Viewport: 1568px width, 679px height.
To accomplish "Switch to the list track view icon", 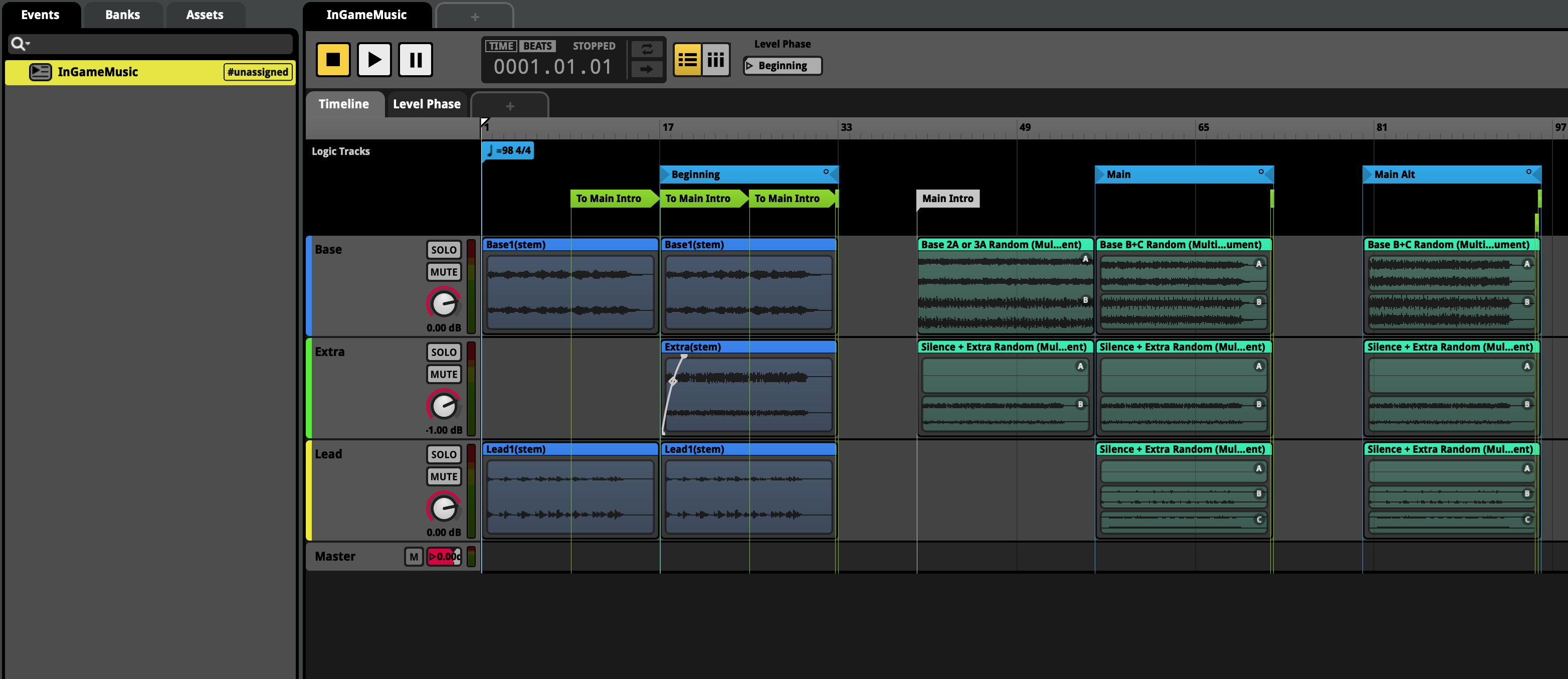I will [x=687, y=60].
